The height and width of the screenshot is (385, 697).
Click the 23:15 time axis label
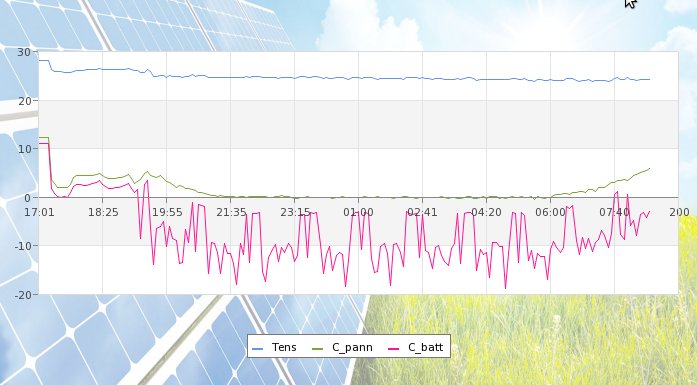pyautogui.click(x=295, y=213)
